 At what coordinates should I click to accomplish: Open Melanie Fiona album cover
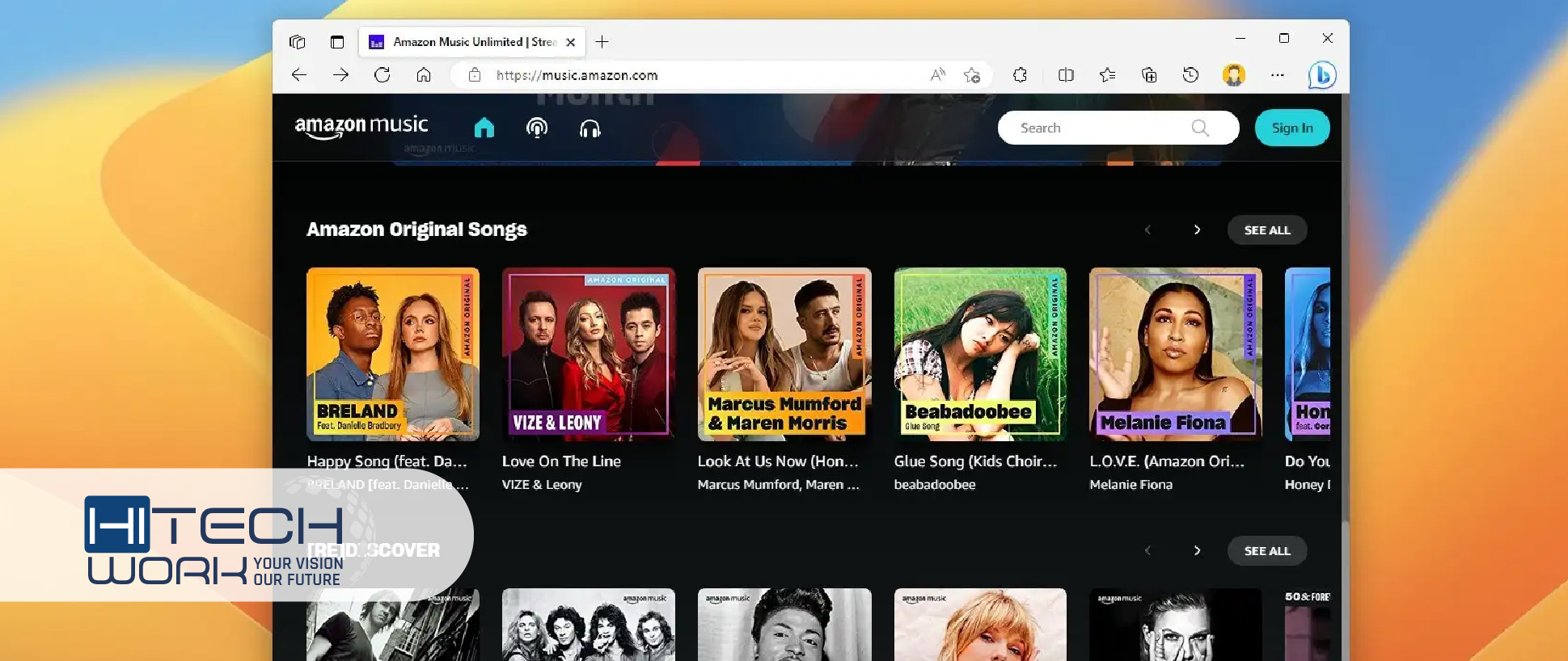point(1176,354)
